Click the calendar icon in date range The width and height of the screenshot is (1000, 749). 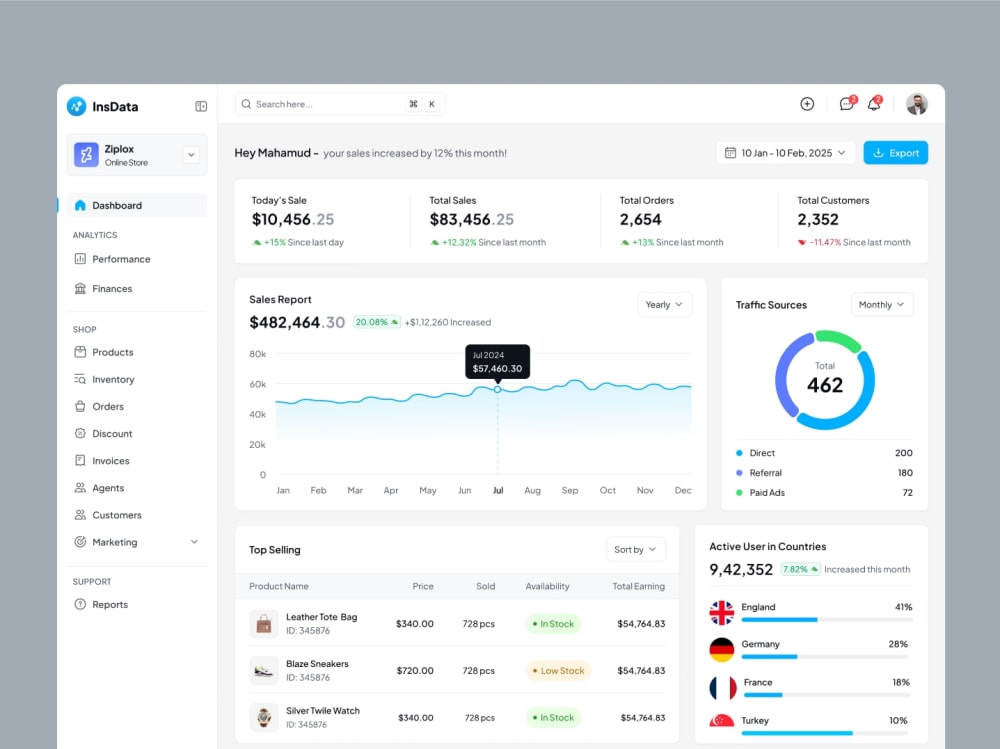[730, 152]
